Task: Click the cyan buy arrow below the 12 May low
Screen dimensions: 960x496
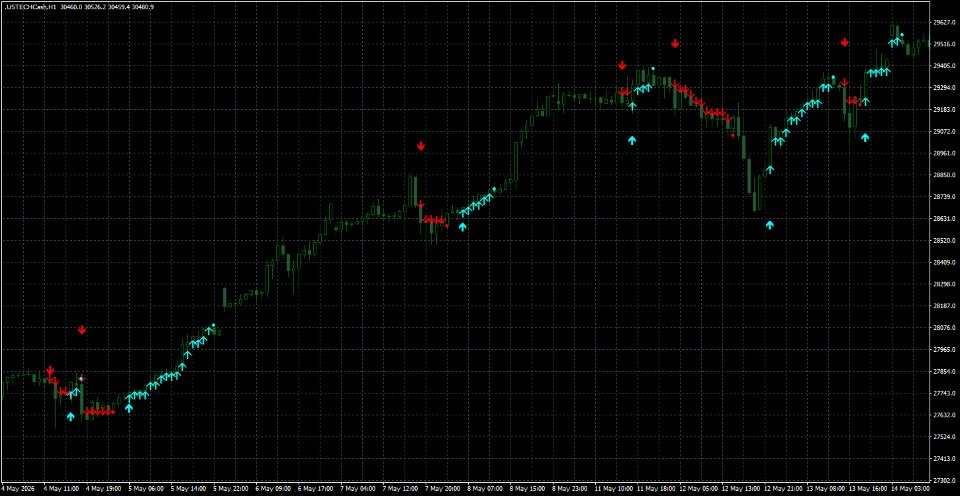Action: tap(770, 225)
